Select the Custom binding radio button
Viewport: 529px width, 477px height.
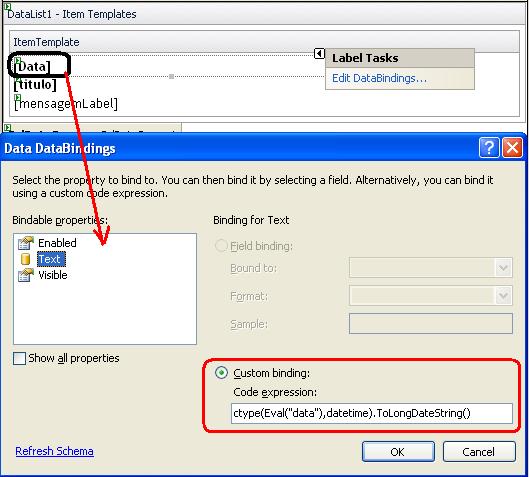coord(221,373)
